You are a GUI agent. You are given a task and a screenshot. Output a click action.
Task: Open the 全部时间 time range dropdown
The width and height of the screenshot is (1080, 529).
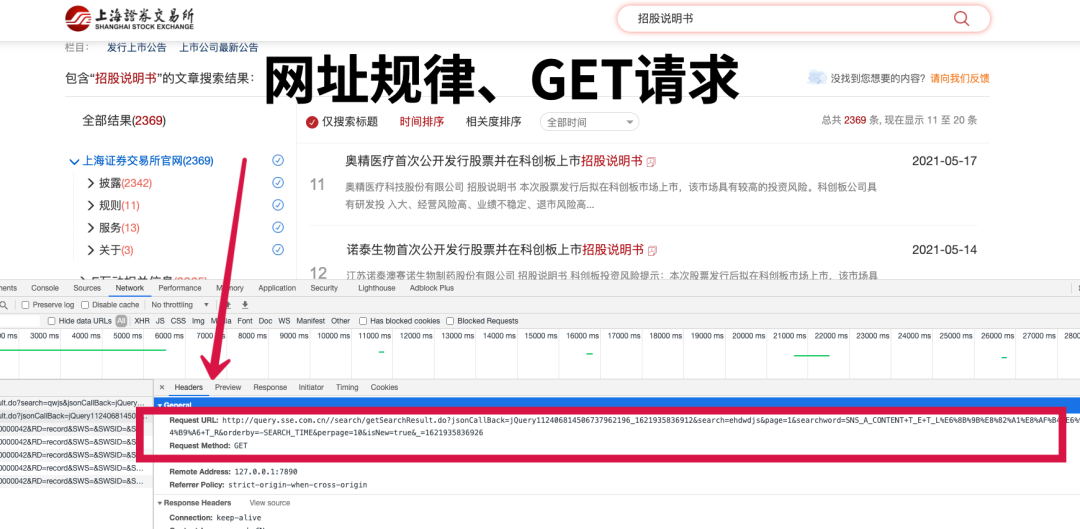click(x=590, y=122)
